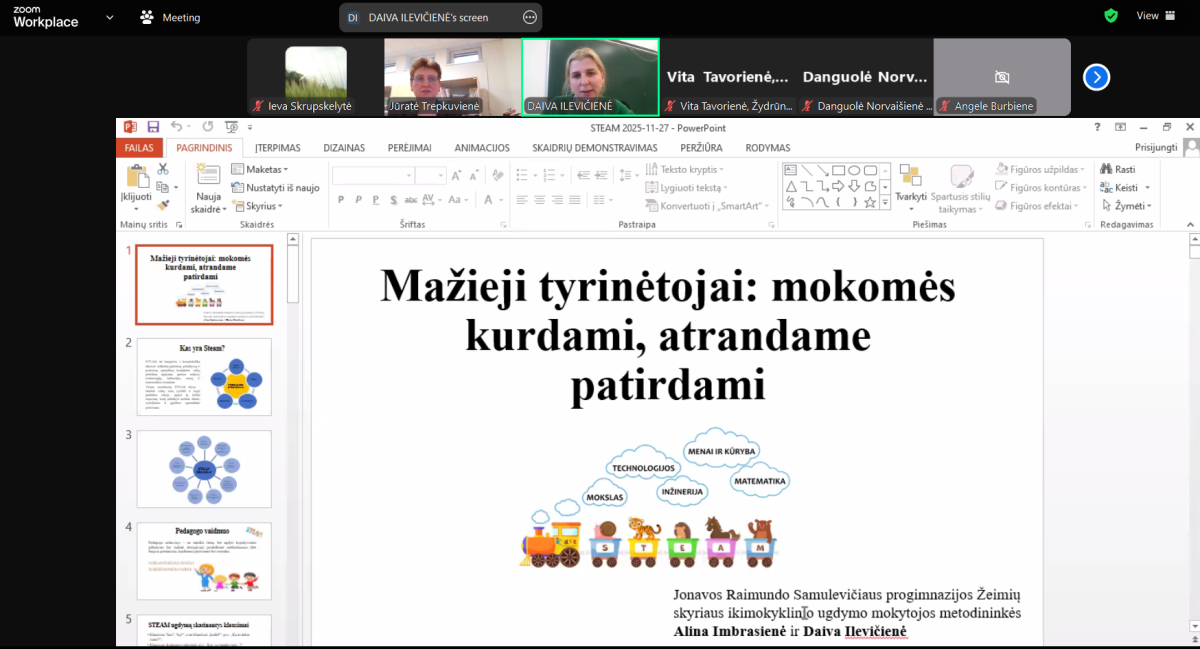The width and height of the screenshot is (1200, 649).
Task: Show next participants with blue arrow button
Action: [1096, 77]
